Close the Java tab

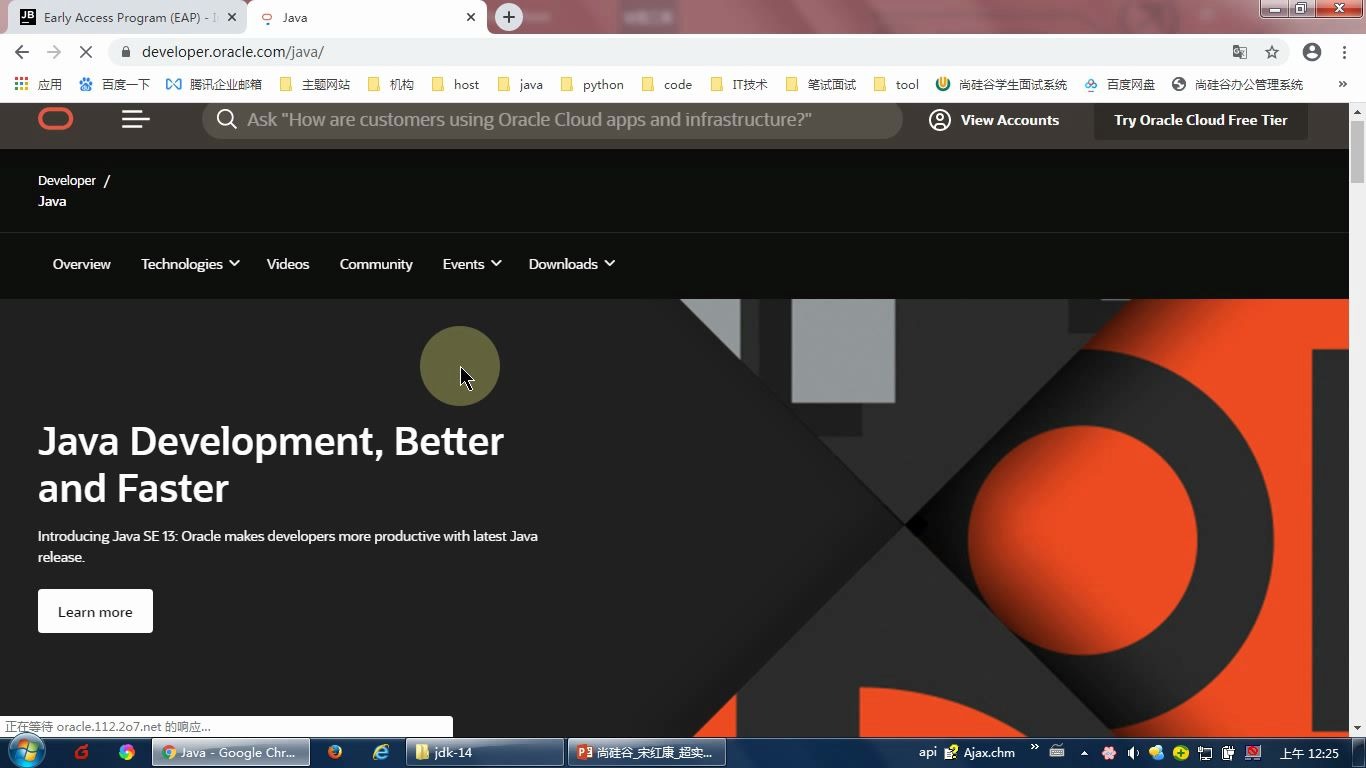pyautogui.click(x=471, y=17)
